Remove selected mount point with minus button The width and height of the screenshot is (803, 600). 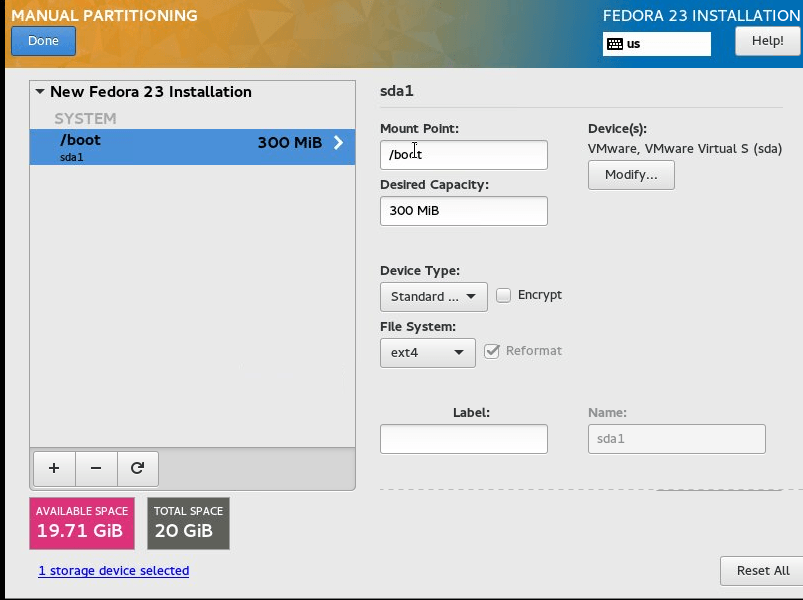click(x=96, y=468)
